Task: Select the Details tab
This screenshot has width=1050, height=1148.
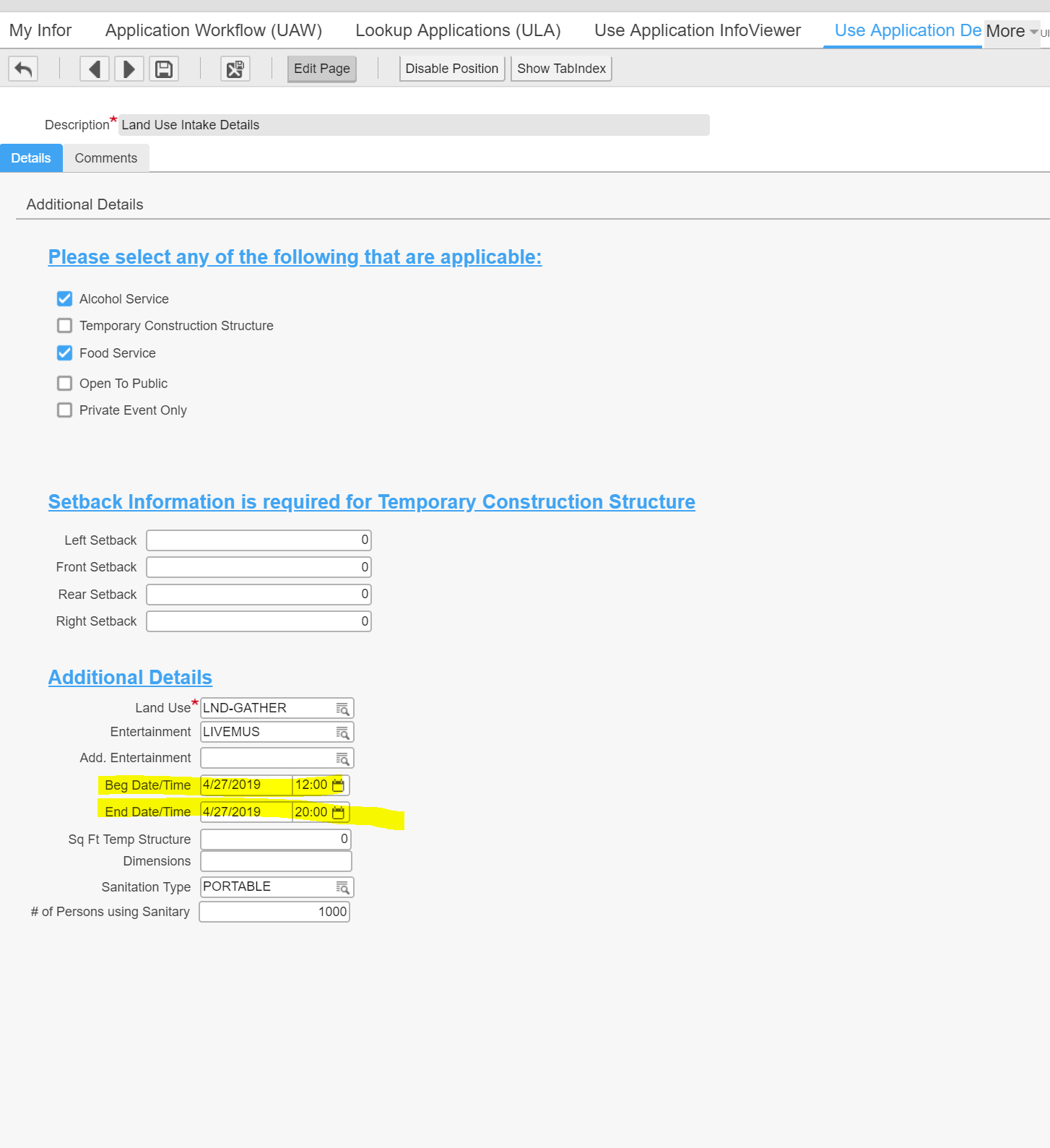Action: [x=31, y=158]
